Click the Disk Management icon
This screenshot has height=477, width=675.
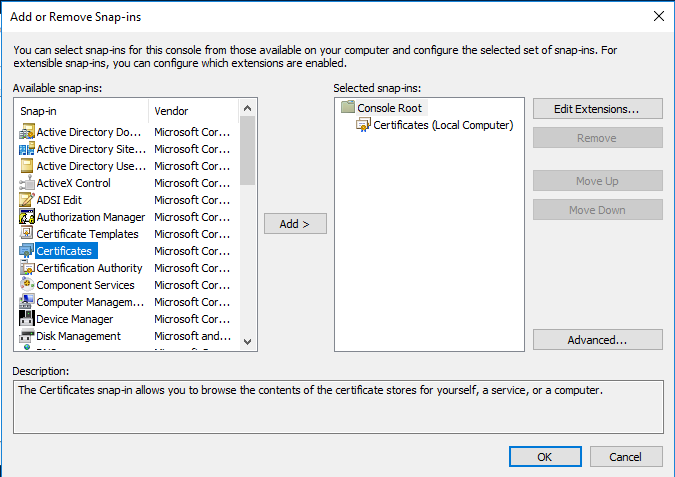pos(27,336)
